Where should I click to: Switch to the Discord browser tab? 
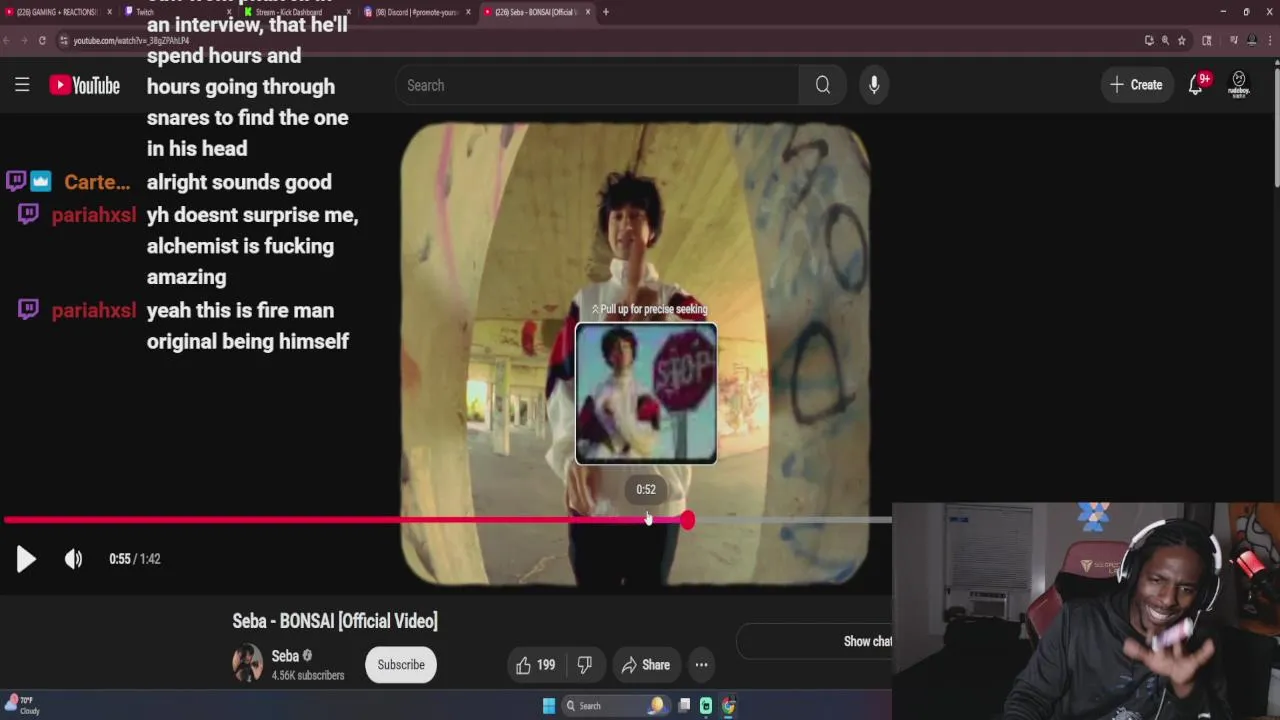tap(414, 12)
